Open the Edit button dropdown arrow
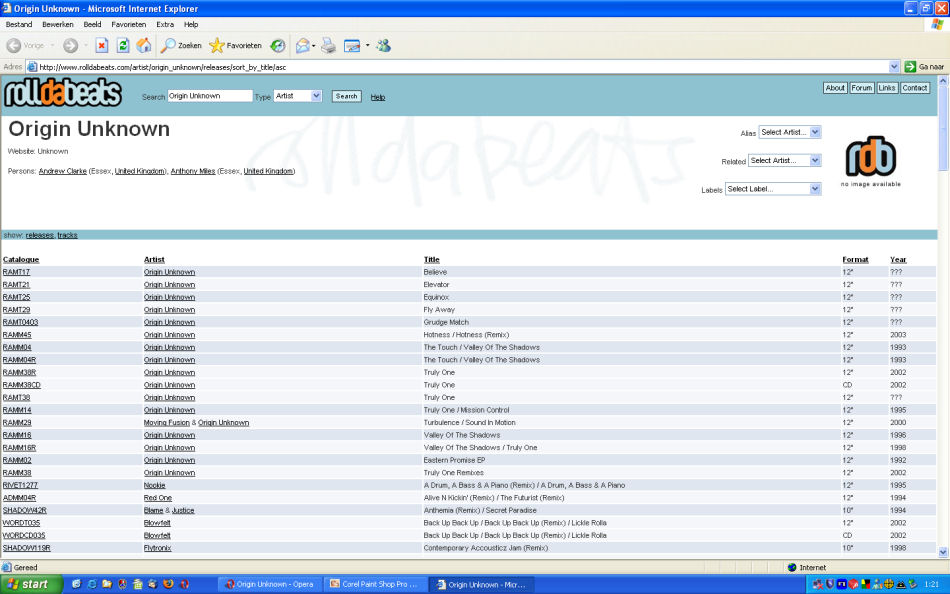This screenshot has width=950, height=594. pyautogui.click(x=367, y=45)
